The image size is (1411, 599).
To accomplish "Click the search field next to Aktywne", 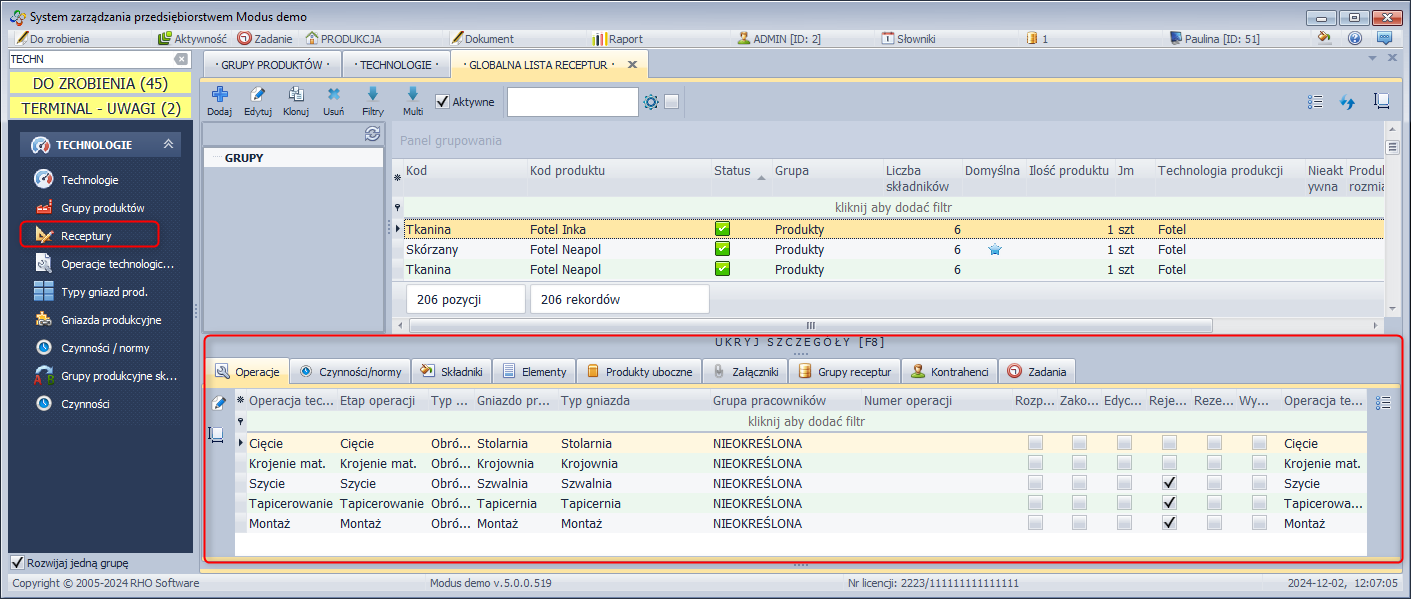I will (x=572, y=102).
